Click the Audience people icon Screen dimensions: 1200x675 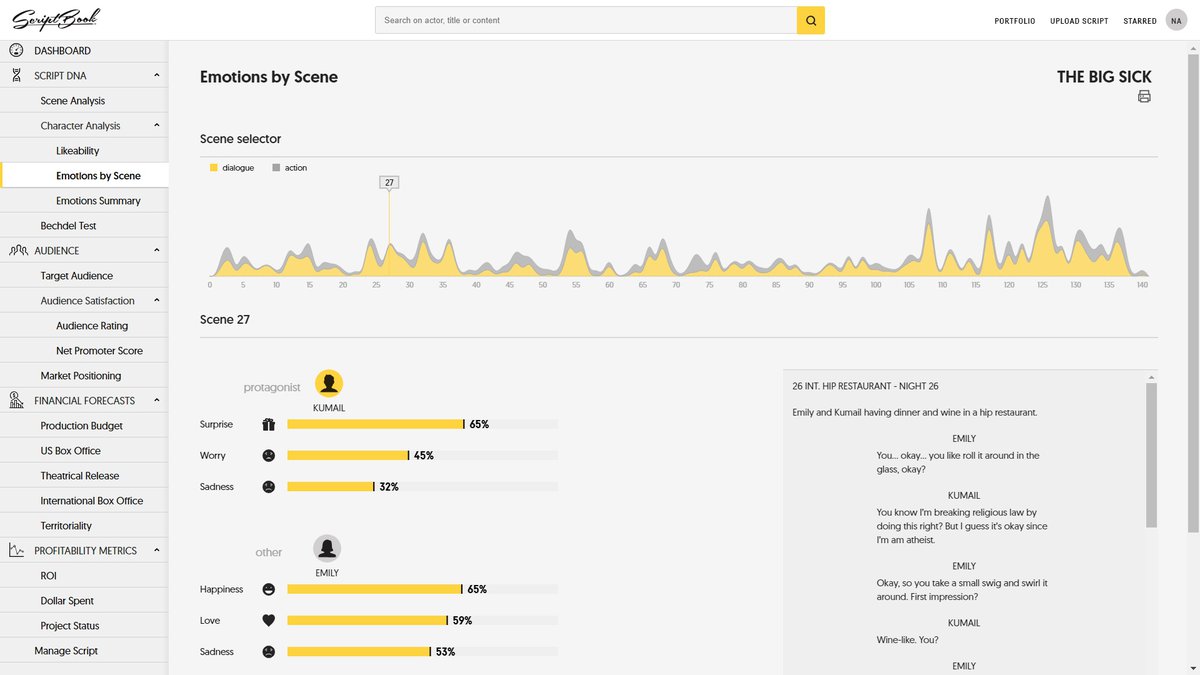coord(17,251)
